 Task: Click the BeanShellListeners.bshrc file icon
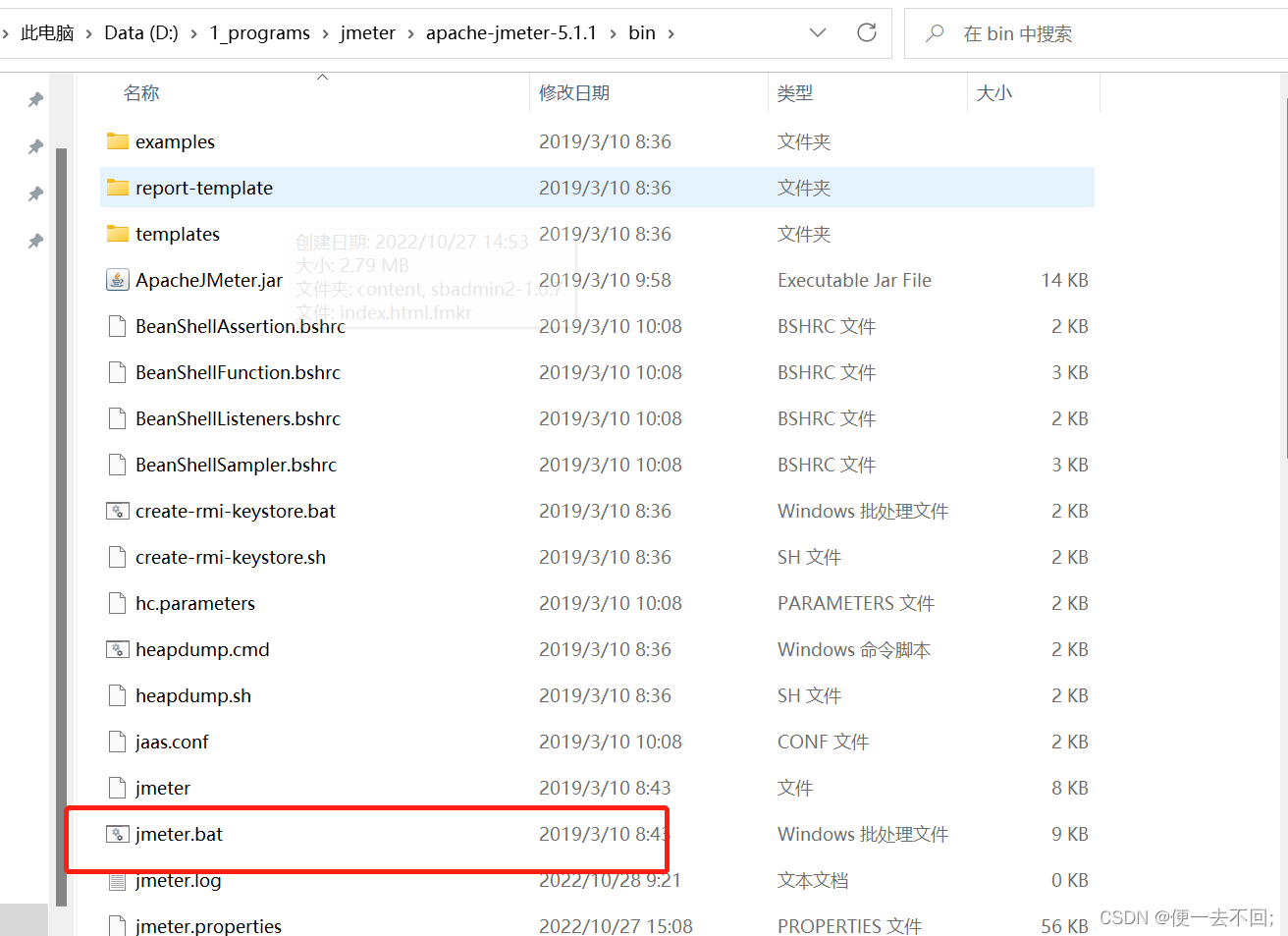118,418
